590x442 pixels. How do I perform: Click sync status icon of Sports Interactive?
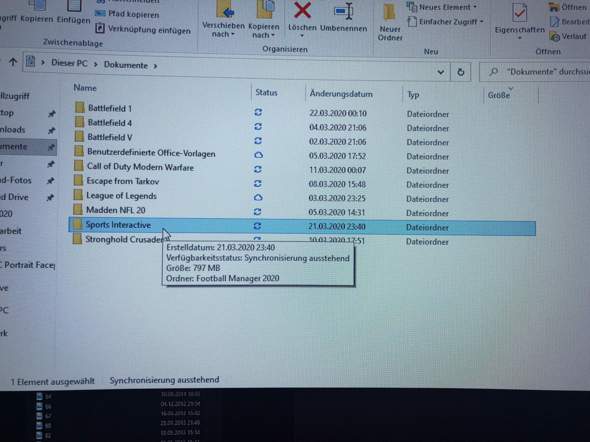pos(257,226)
